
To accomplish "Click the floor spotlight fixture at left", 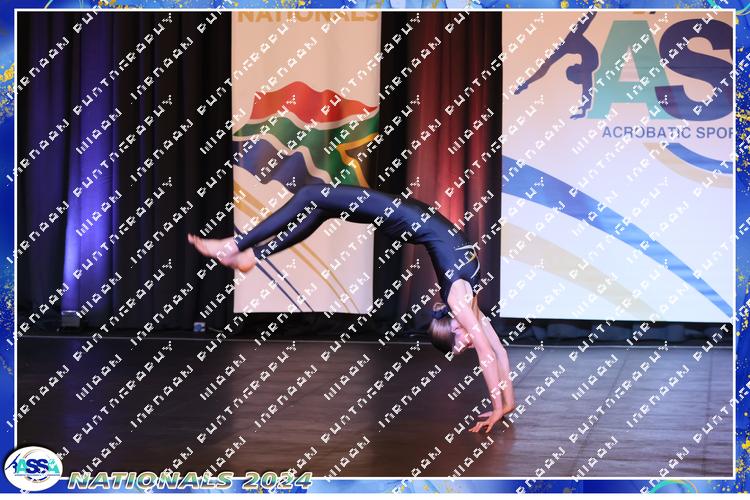I will click(70, 320).
